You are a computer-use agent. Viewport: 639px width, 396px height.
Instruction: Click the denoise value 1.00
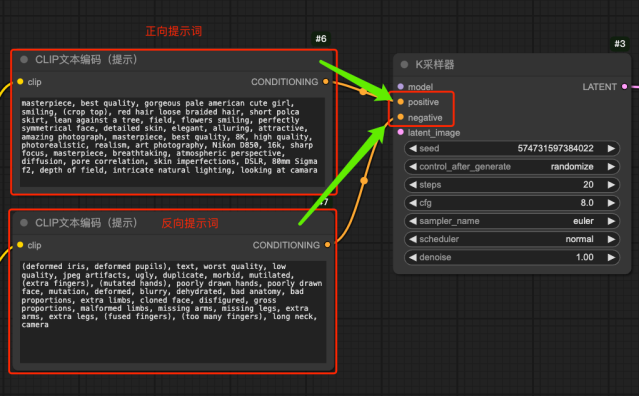(584, 257)
